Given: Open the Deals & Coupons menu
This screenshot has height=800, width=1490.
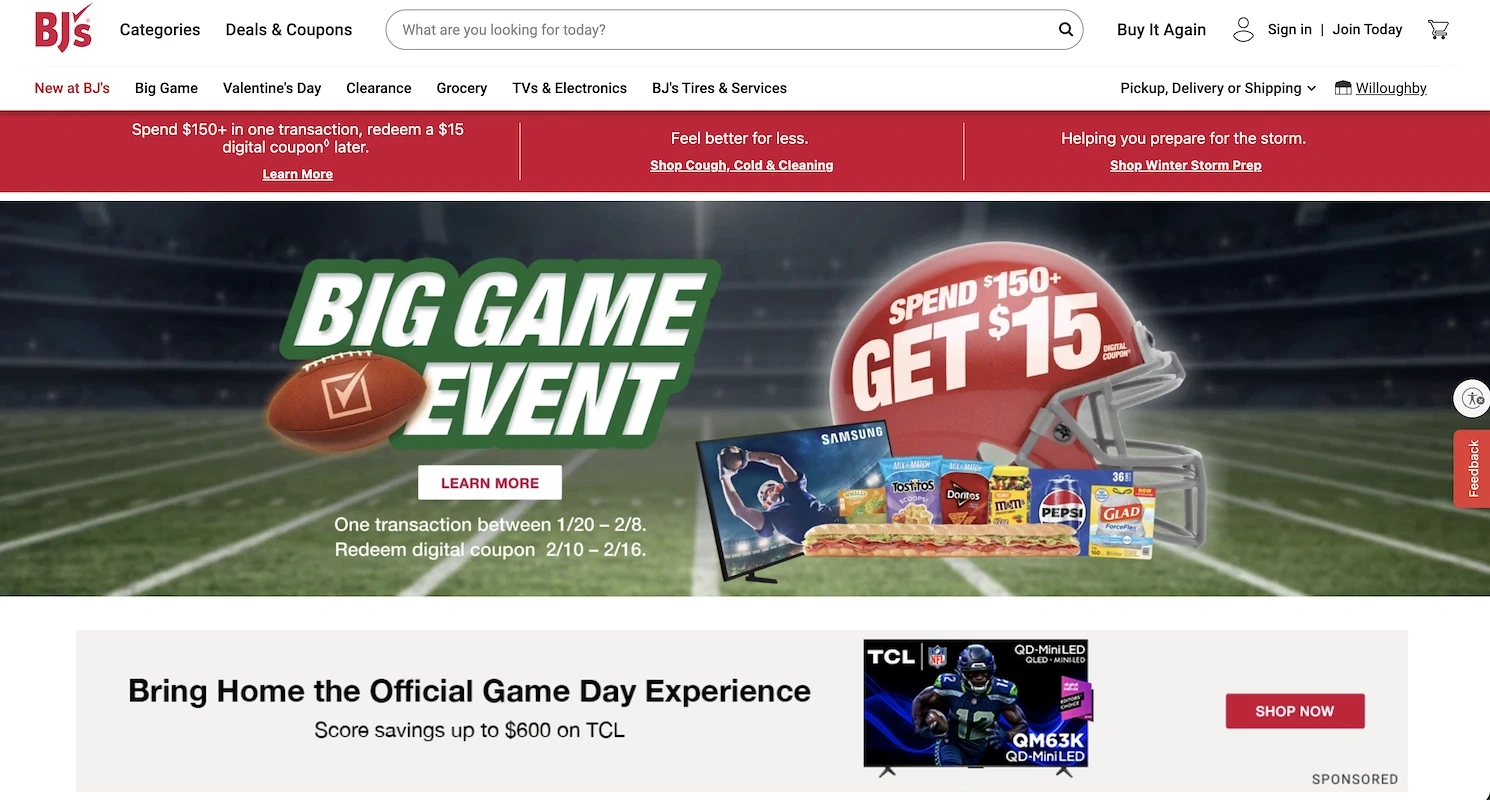Looking at the screenshot, I should pyautogui.click(x=289, y=30).
